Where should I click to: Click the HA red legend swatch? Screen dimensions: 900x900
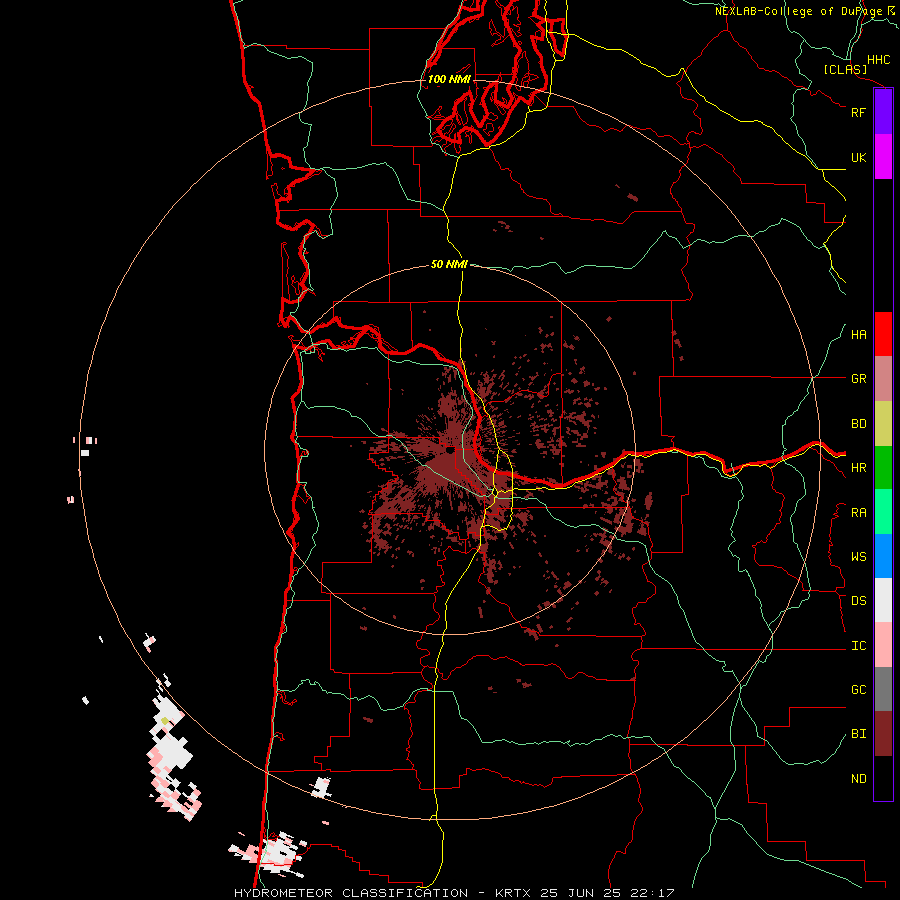883,334
